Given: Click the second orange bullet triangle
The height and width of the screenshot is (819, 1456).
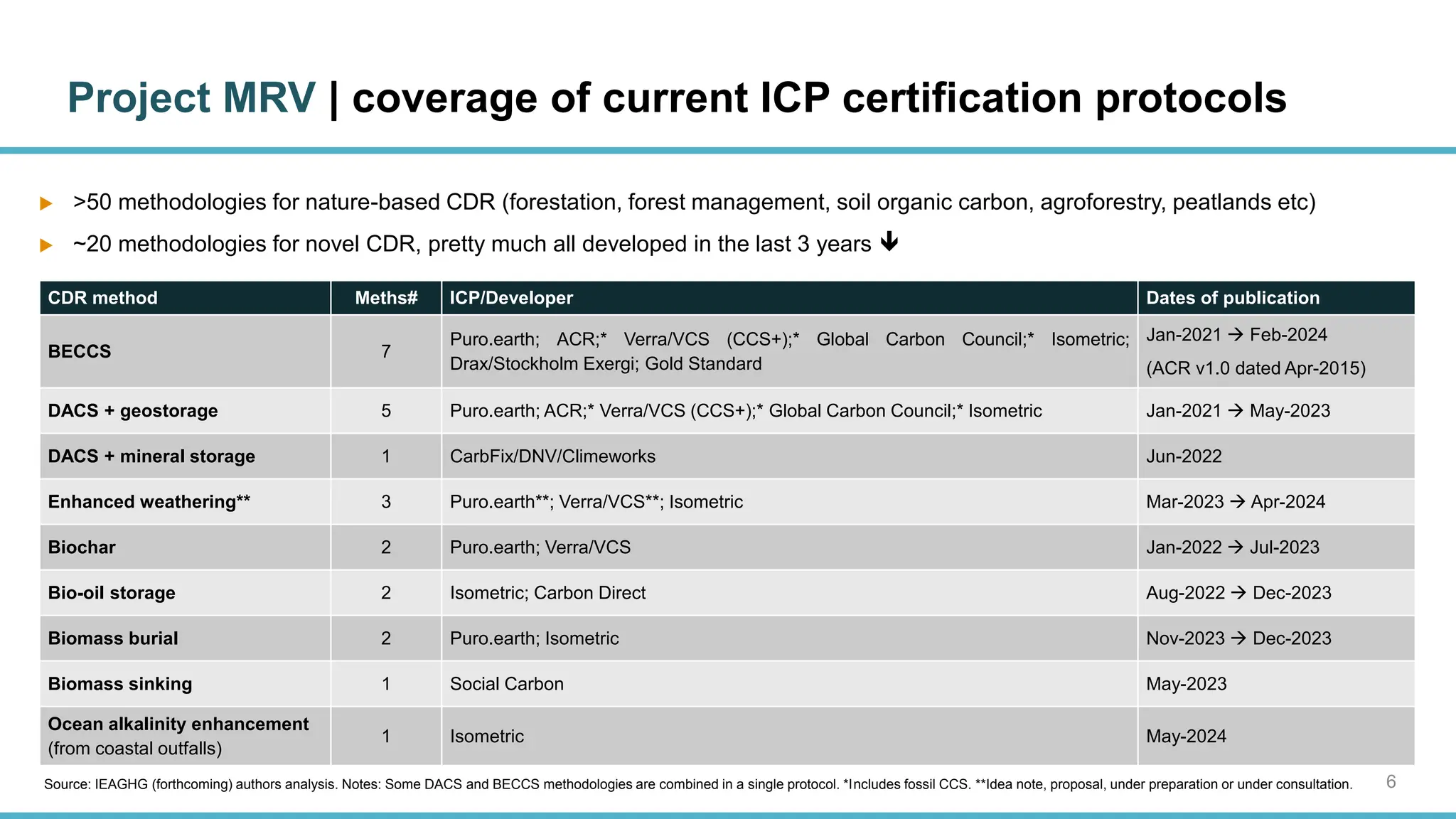Looking at the screenshot, I should click(x=46, y=245).
